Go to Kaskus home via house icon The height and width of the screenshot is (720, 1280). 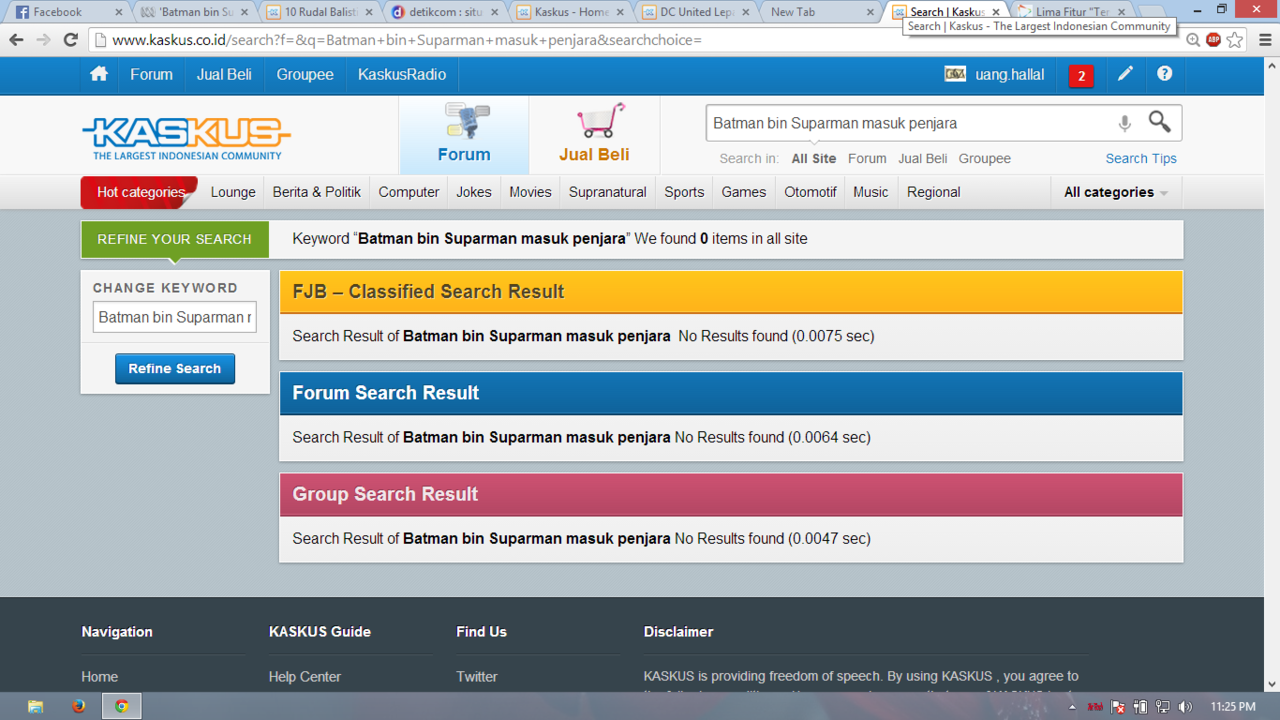tap(98, 74)
